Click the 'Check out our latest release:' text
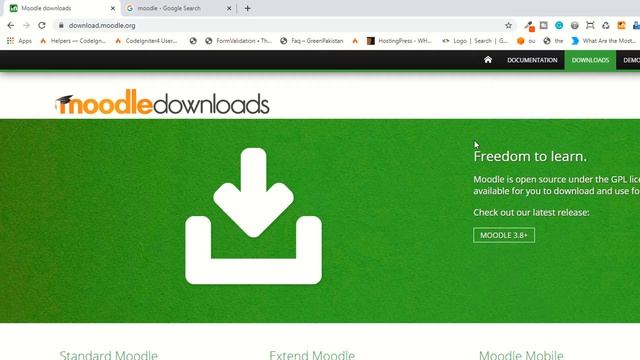Screen dimensions: 640x360 [531, 212]
